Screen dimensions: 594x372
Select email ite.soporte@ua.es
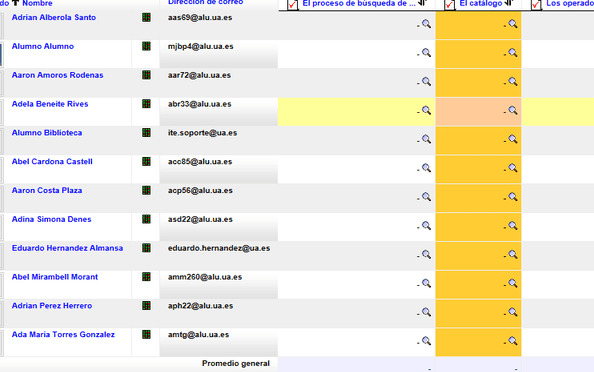203,133
